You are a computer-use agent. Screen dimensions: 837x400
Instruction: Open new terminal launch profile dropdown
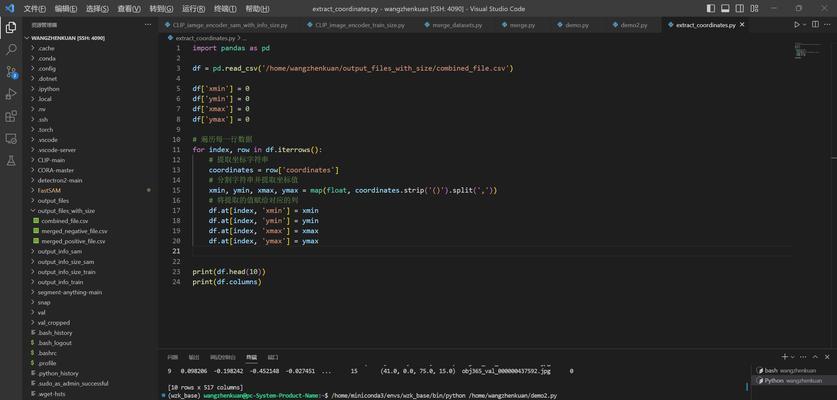[x=793, y=357]
